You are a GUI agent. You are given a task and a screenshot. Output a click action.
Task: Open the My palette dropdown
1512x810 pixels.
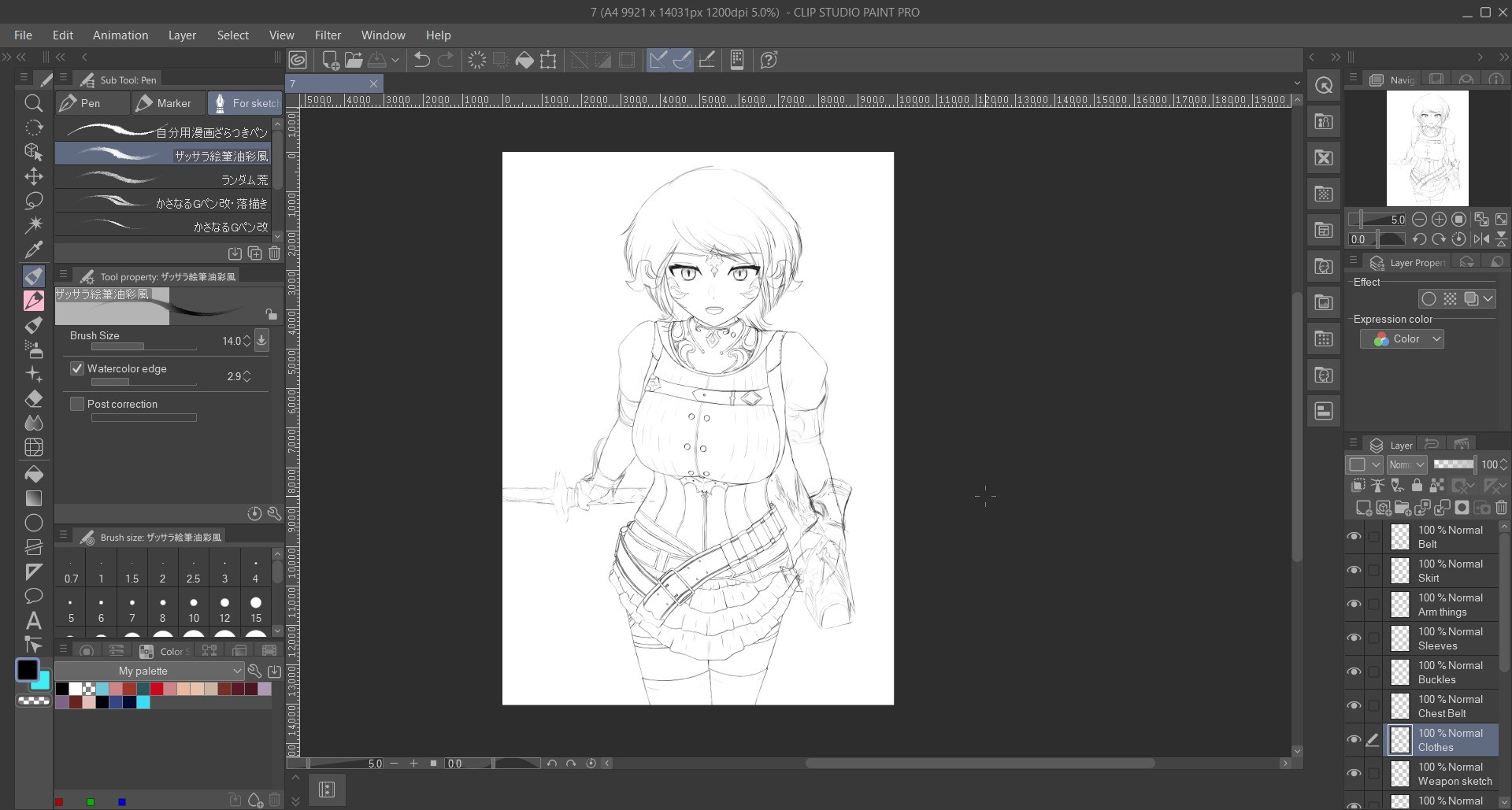tap(150, 671)
